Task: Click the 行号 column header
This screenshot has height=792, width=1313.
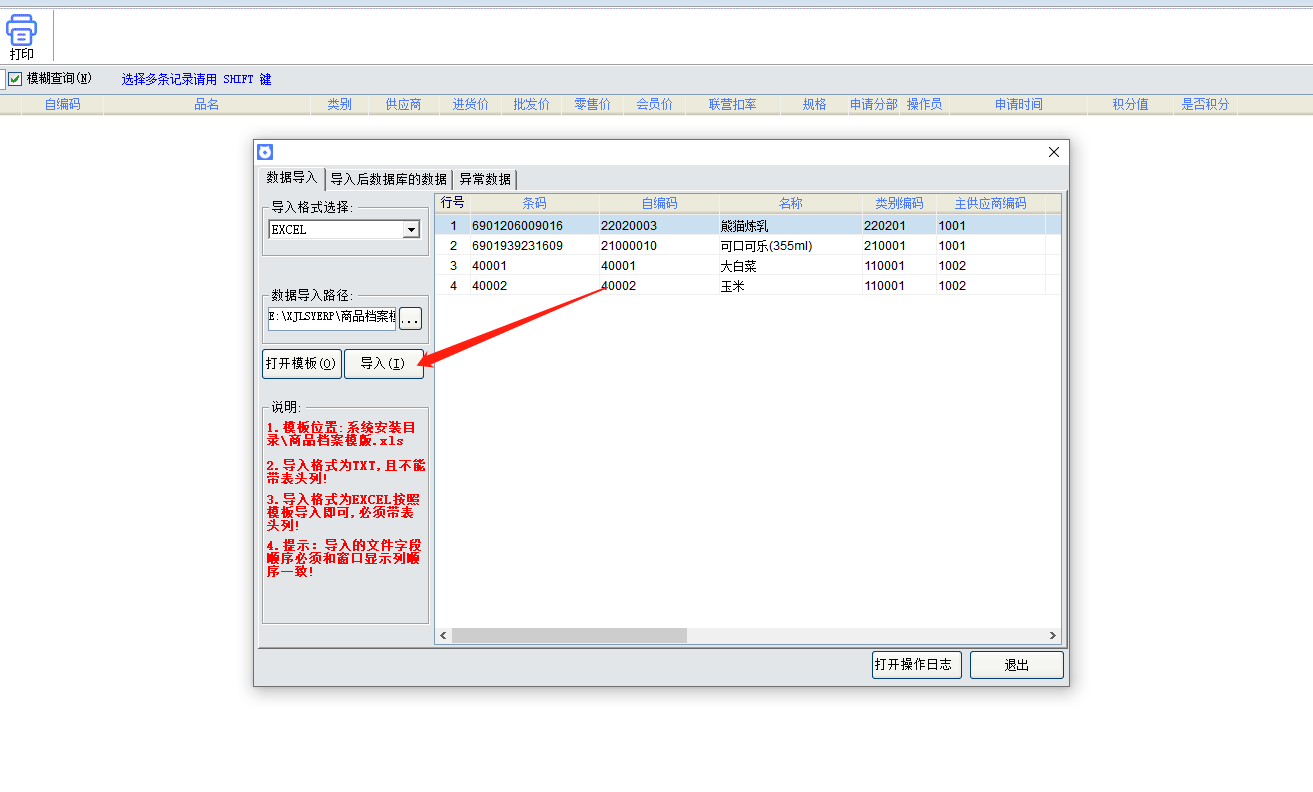Action: tap(453, 203)
